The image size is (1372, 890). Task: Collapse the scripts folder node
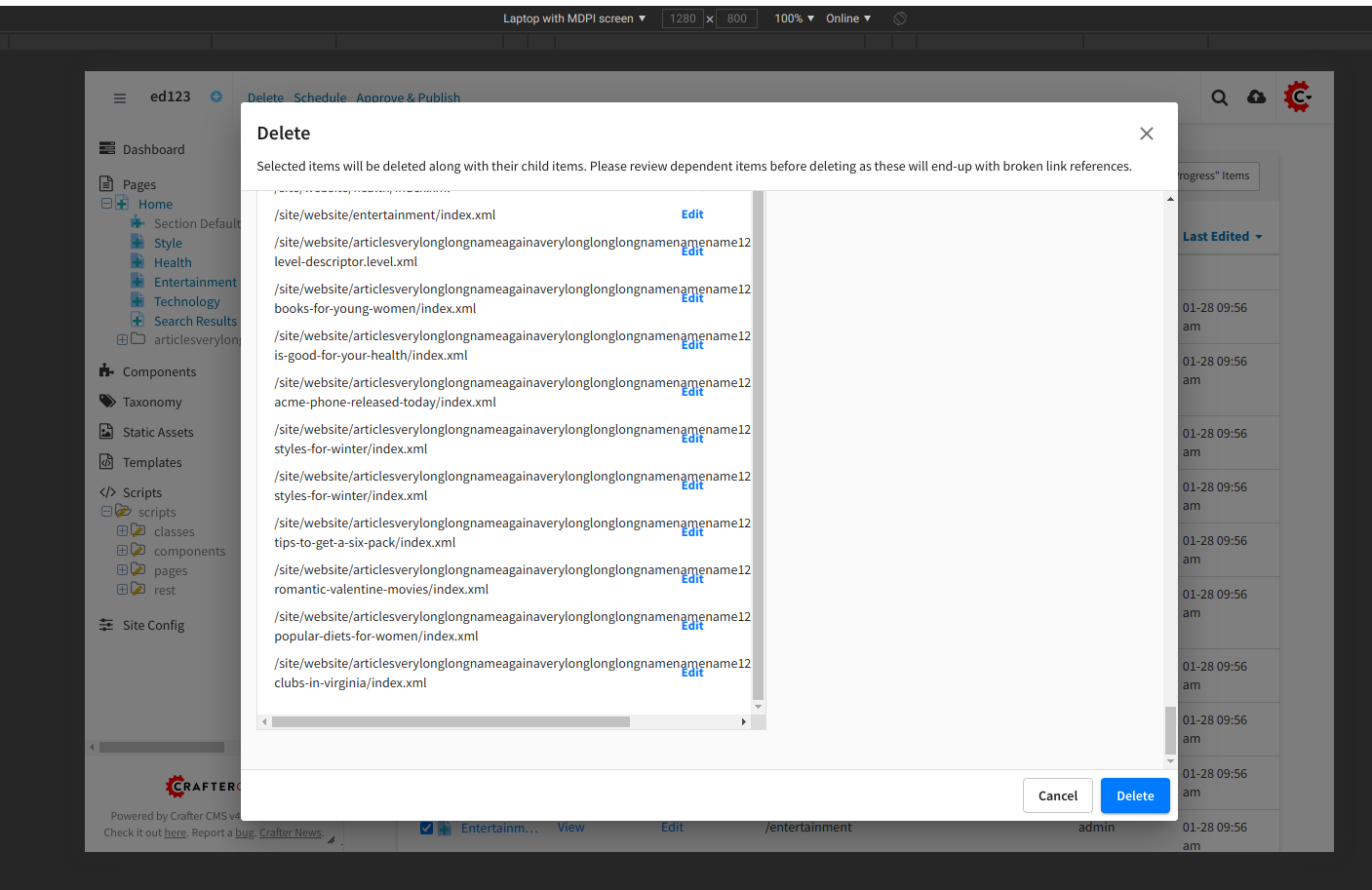point(106,511)
